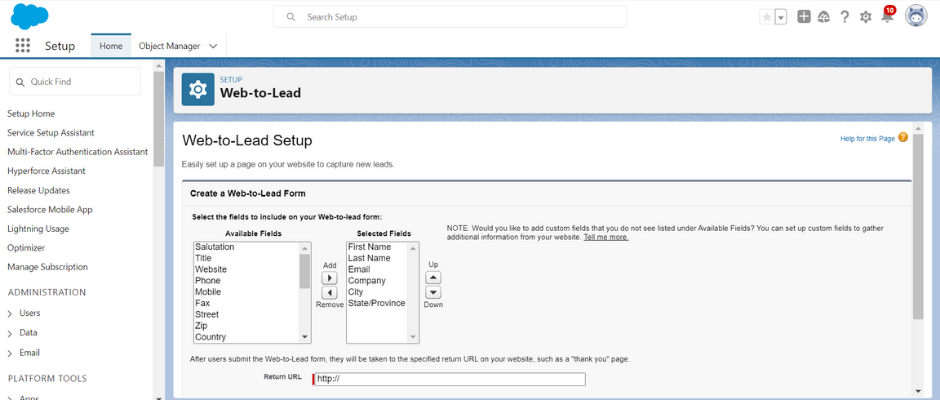Open the Favorites list dropdown arrow

[x=781, y=17]
